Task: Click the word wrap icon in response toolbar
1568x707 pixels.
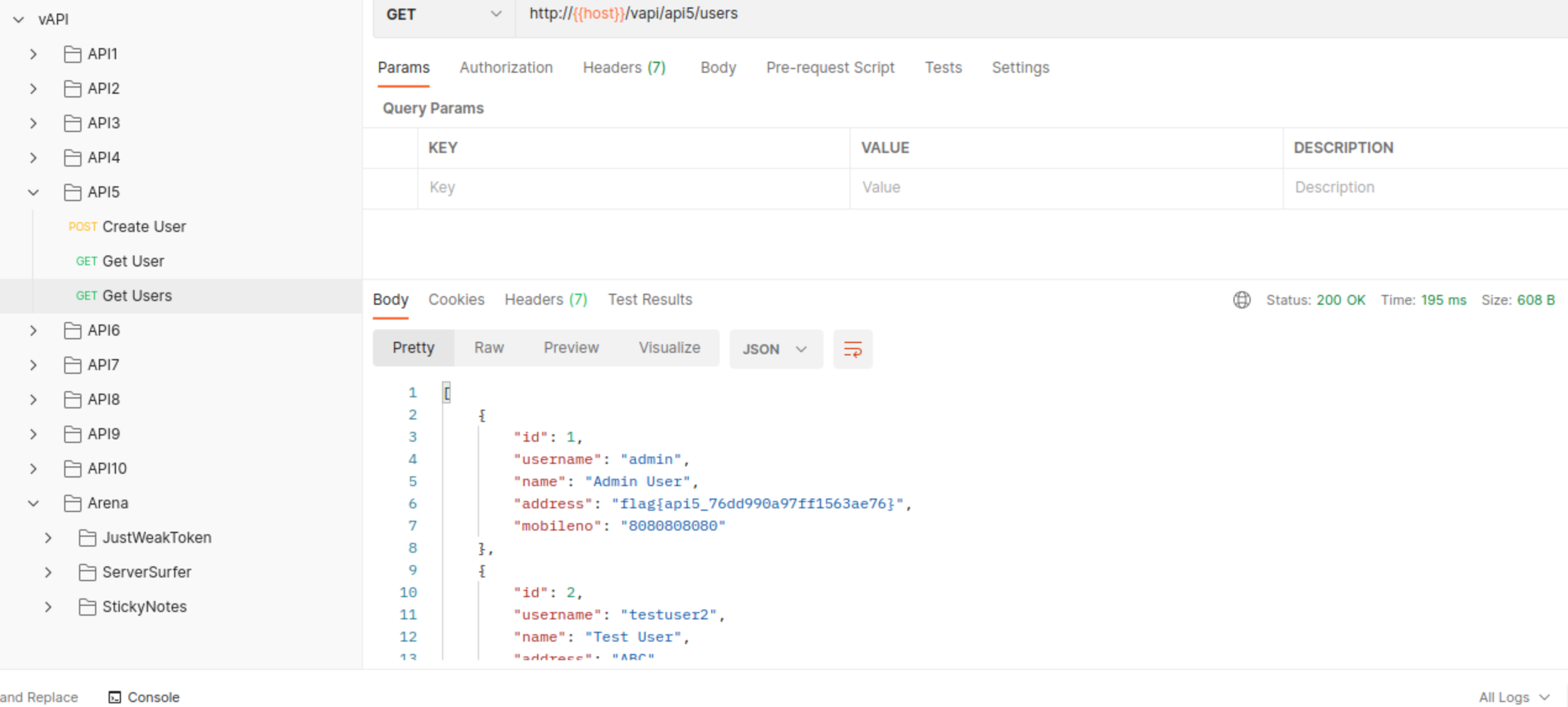Action: coord(853,349)
